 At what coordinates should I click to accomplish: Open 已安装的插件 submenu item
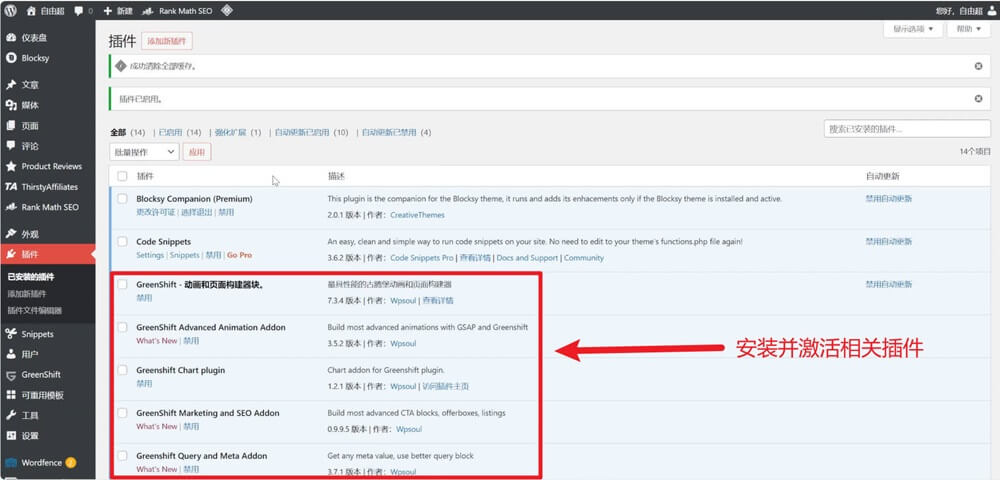point(31,277)
